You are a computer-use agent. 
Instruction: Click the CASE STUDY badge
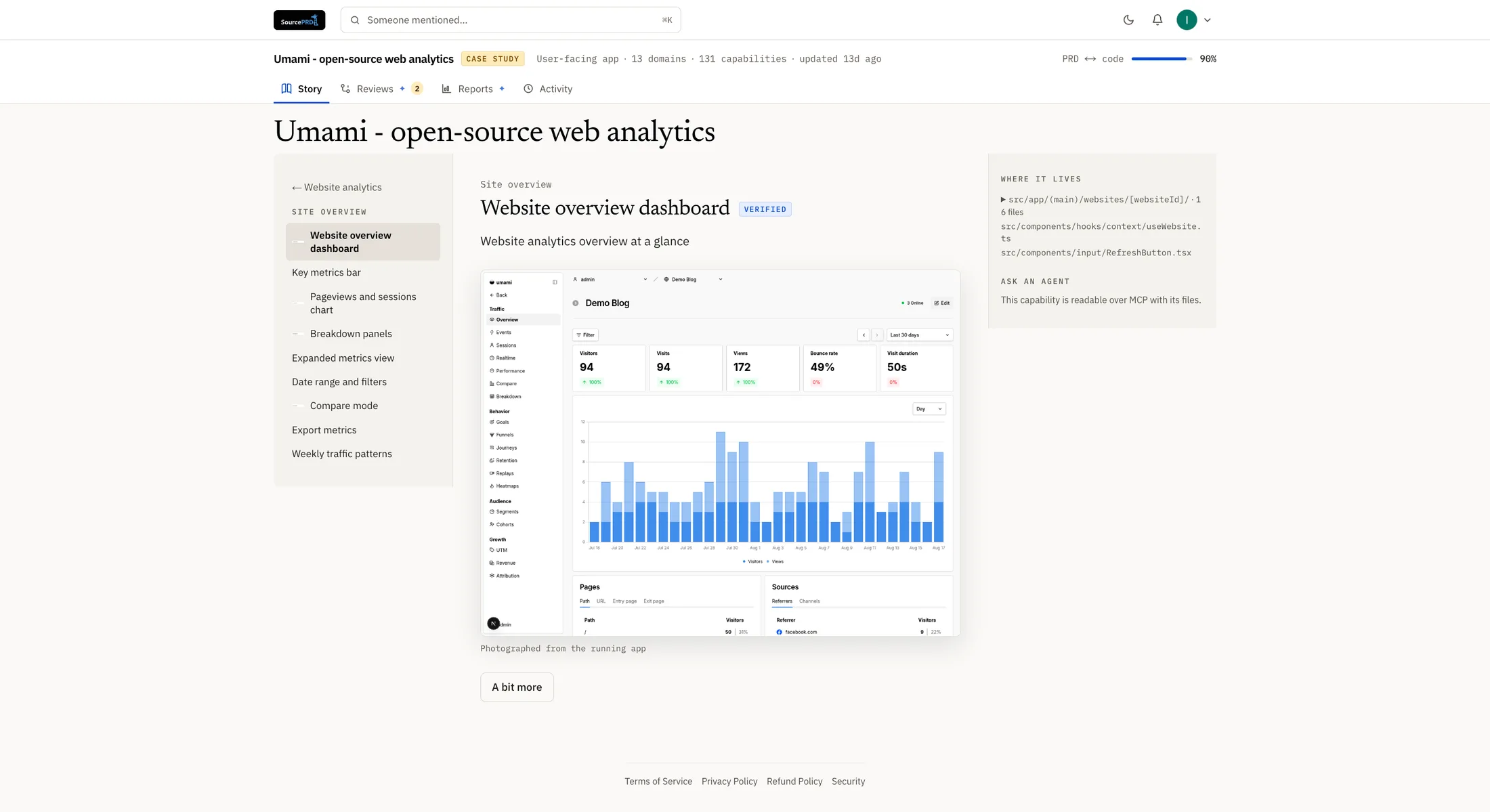click(x=492, y=59)
